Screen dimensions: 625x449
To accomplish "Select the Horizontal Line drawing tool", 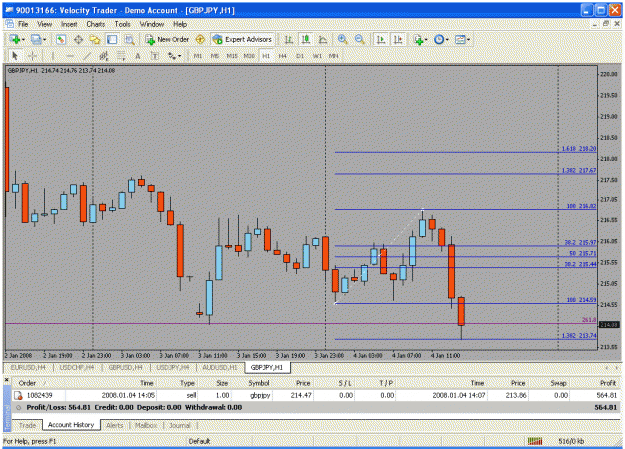I will point(70,56).
